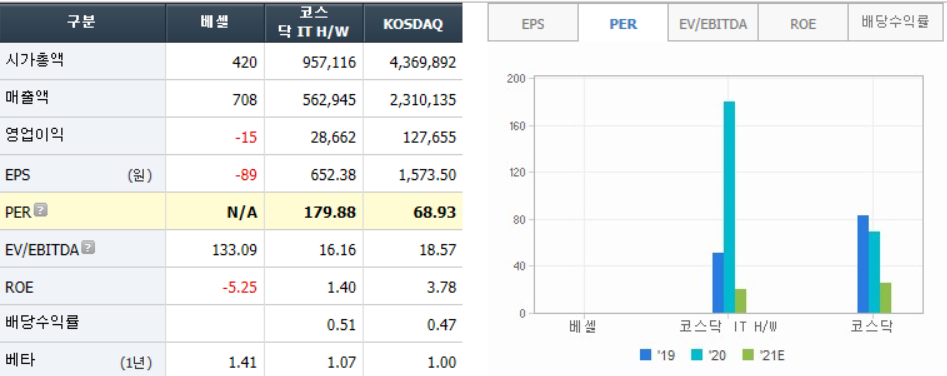The height and width of the screenshot is (376, 947).
Task: Select the PER chart tab
Action: tap(623, 24)
